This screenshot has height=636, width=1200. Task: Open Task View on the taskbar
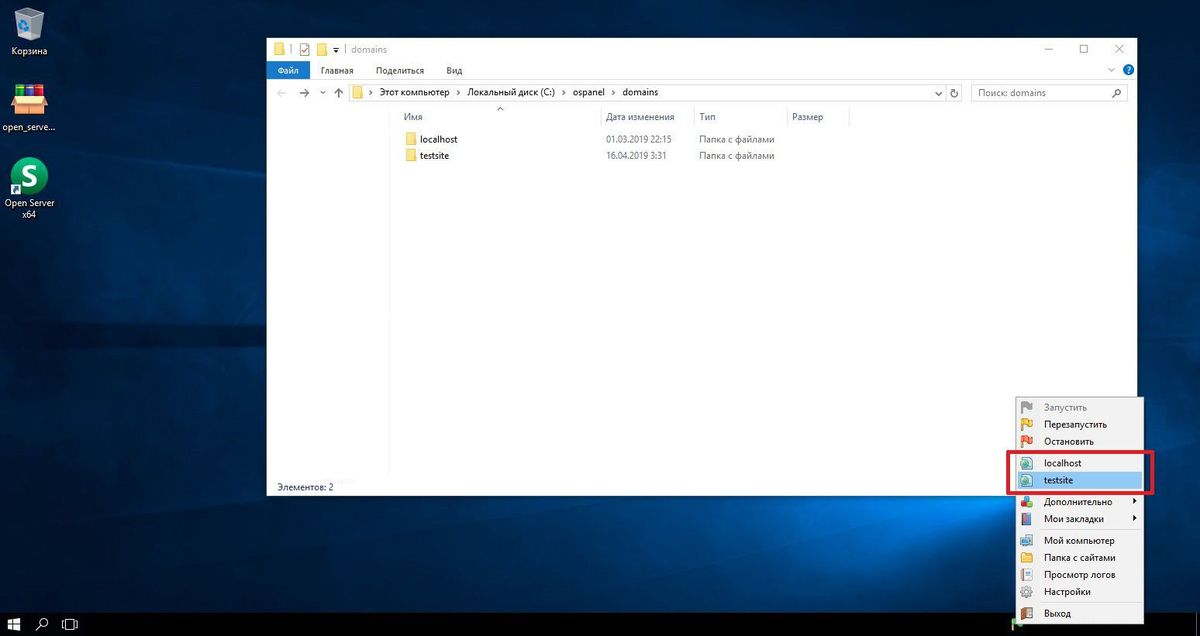[70, 624]
